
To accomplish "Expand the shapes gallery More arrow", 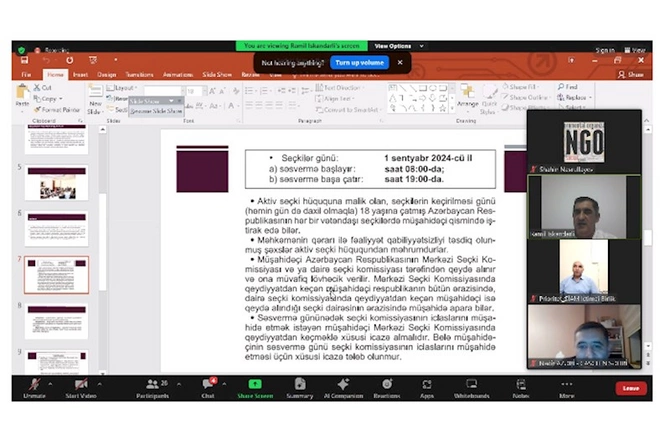I will (x=452, y=109).
